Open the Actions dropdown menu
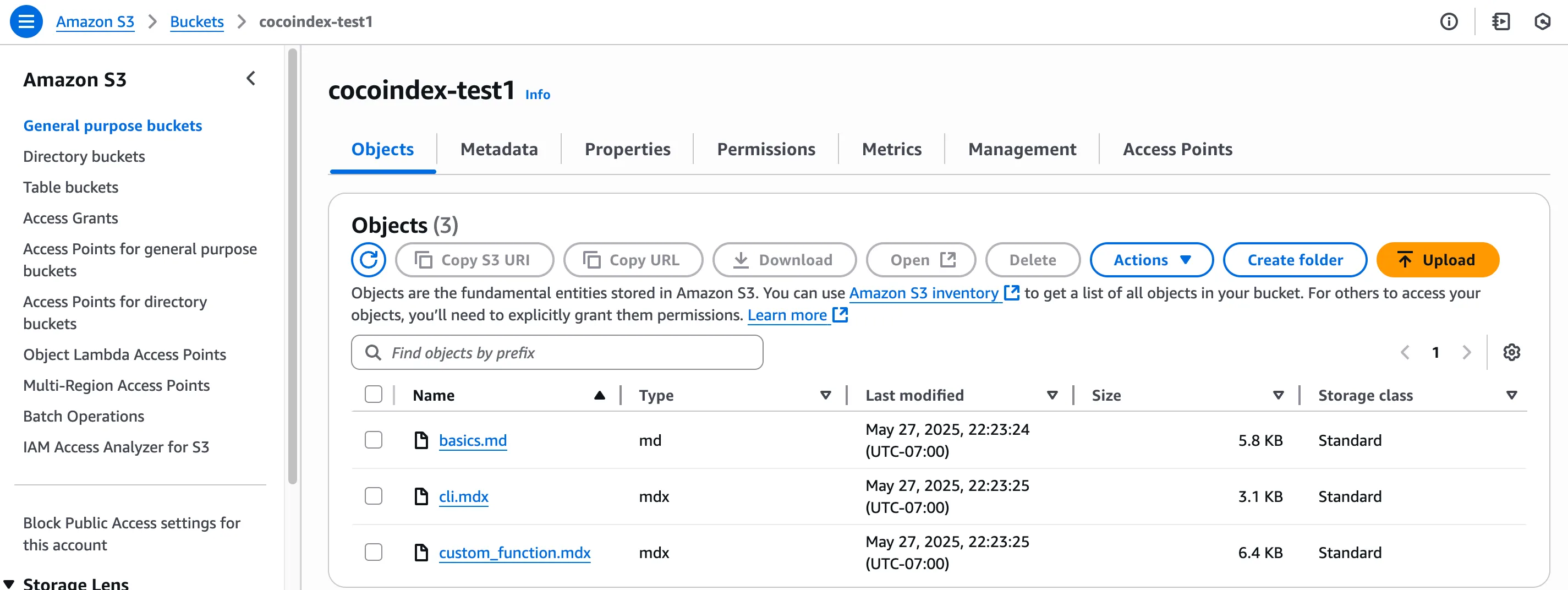 [x=1151, y=260]
